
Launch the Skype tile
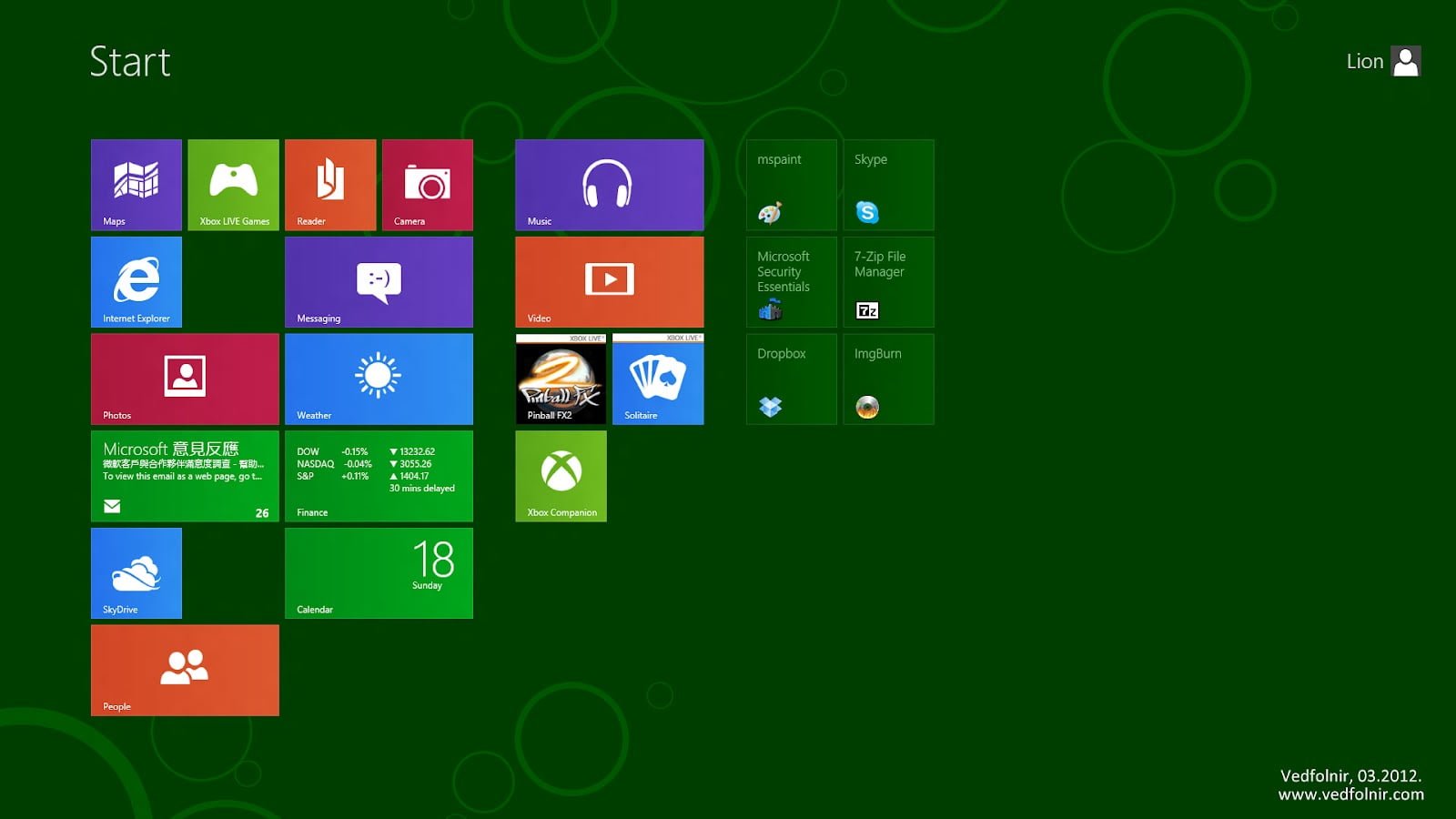[889, 185]
